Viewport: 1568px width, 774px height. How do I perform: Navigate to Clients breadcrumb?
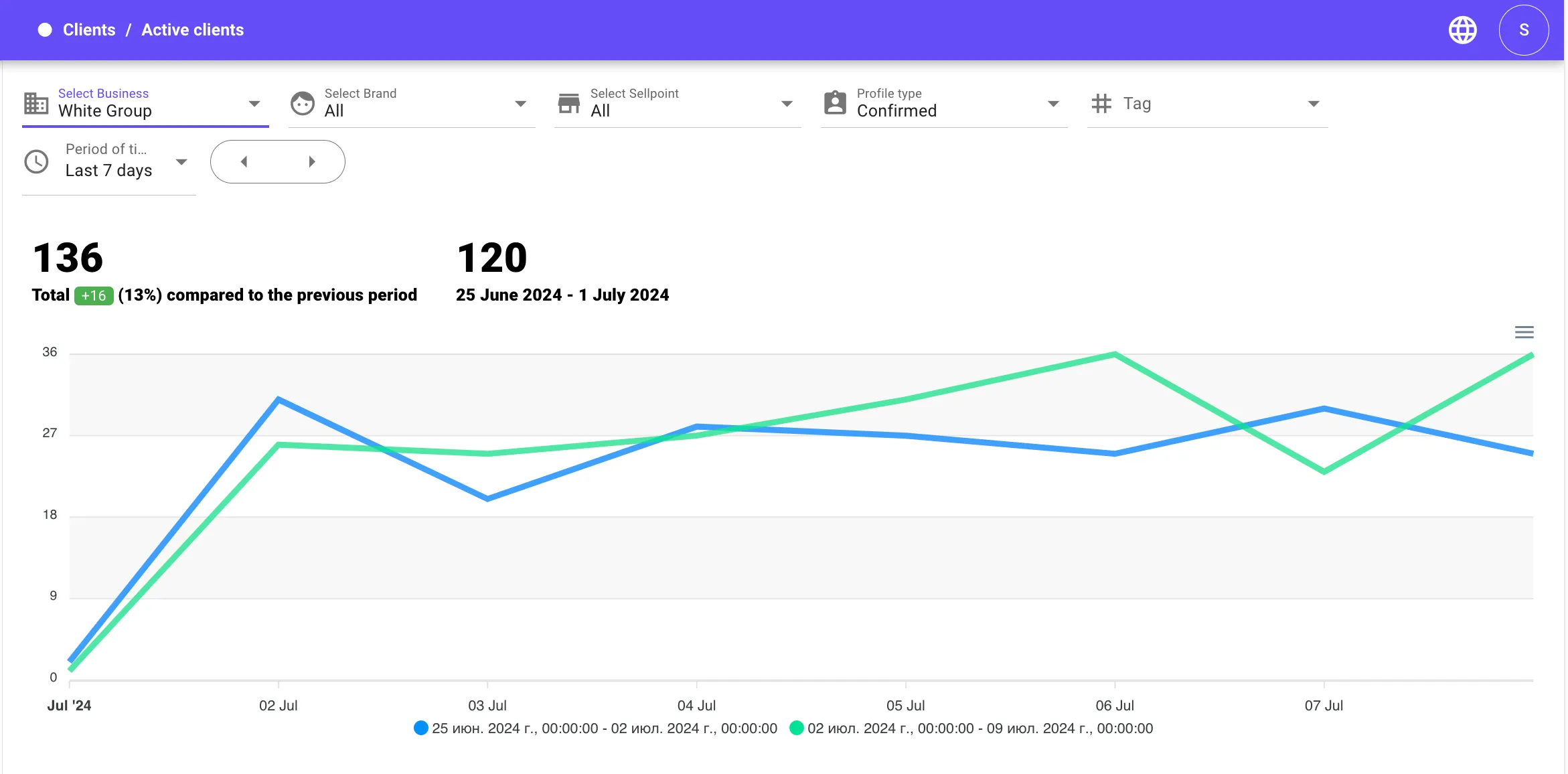tap(89, 30)
